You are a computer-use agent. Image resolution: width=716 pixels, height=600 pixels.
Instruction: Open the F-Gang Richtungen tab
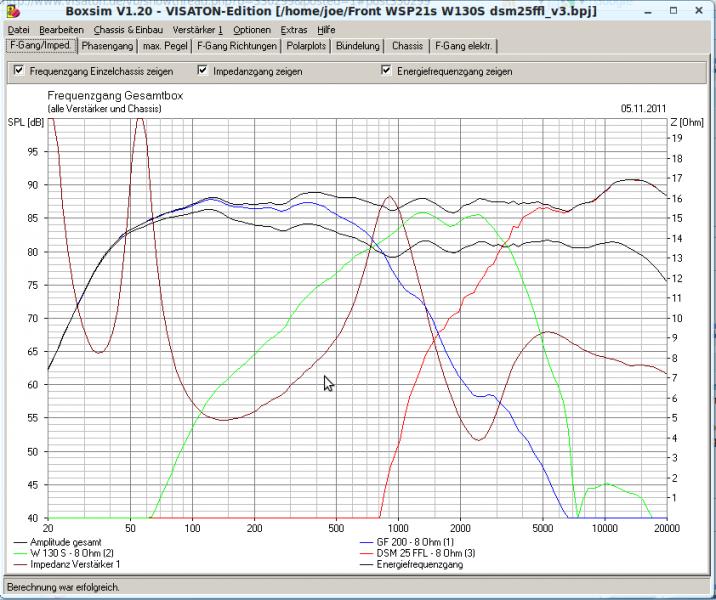click(237, 46)
